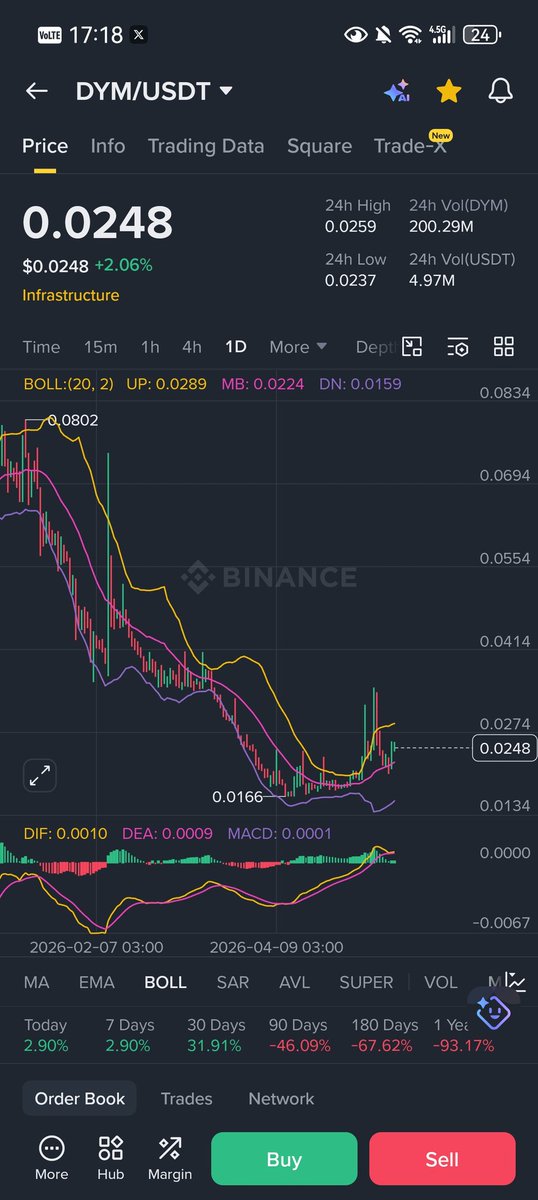The height and width of the screenshot is (1200, 538).
Task: Open chart settings icon
Action: [x=458, y=347]
